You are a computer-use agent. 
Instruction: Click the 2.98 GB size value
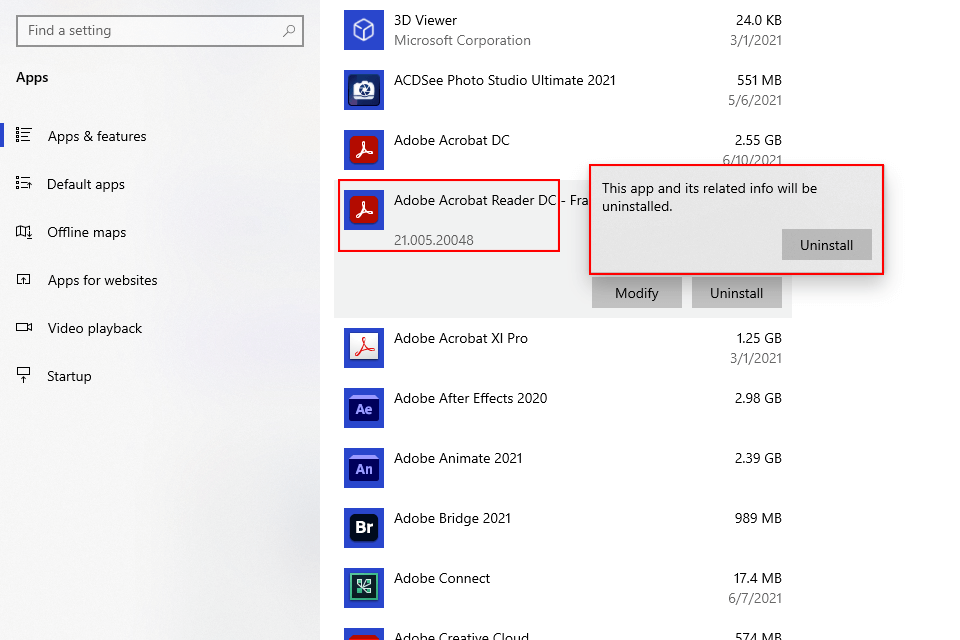[758, 398]
